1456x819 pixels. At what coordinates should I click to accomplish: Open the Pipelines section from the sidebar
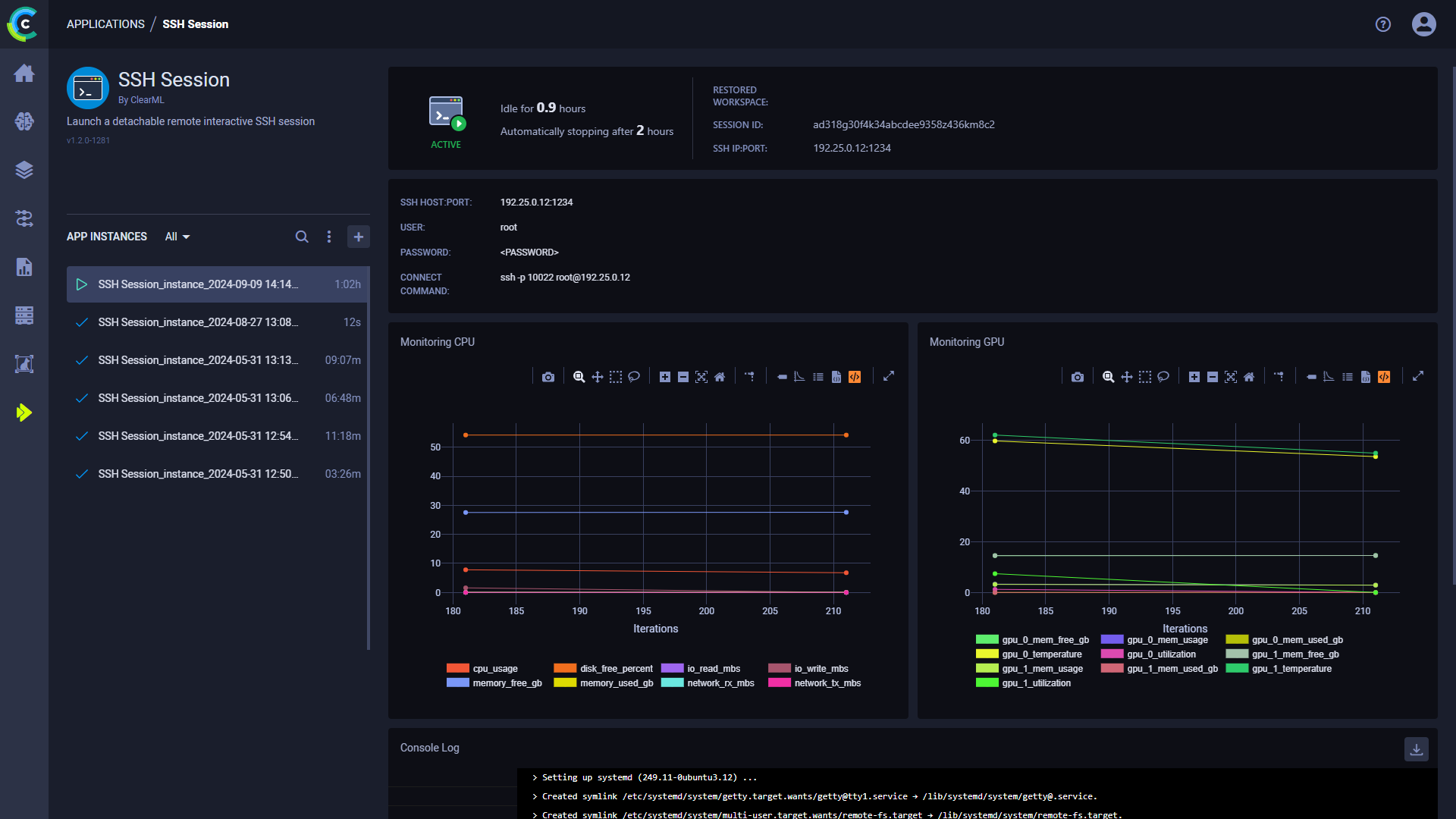click(24, 218)
